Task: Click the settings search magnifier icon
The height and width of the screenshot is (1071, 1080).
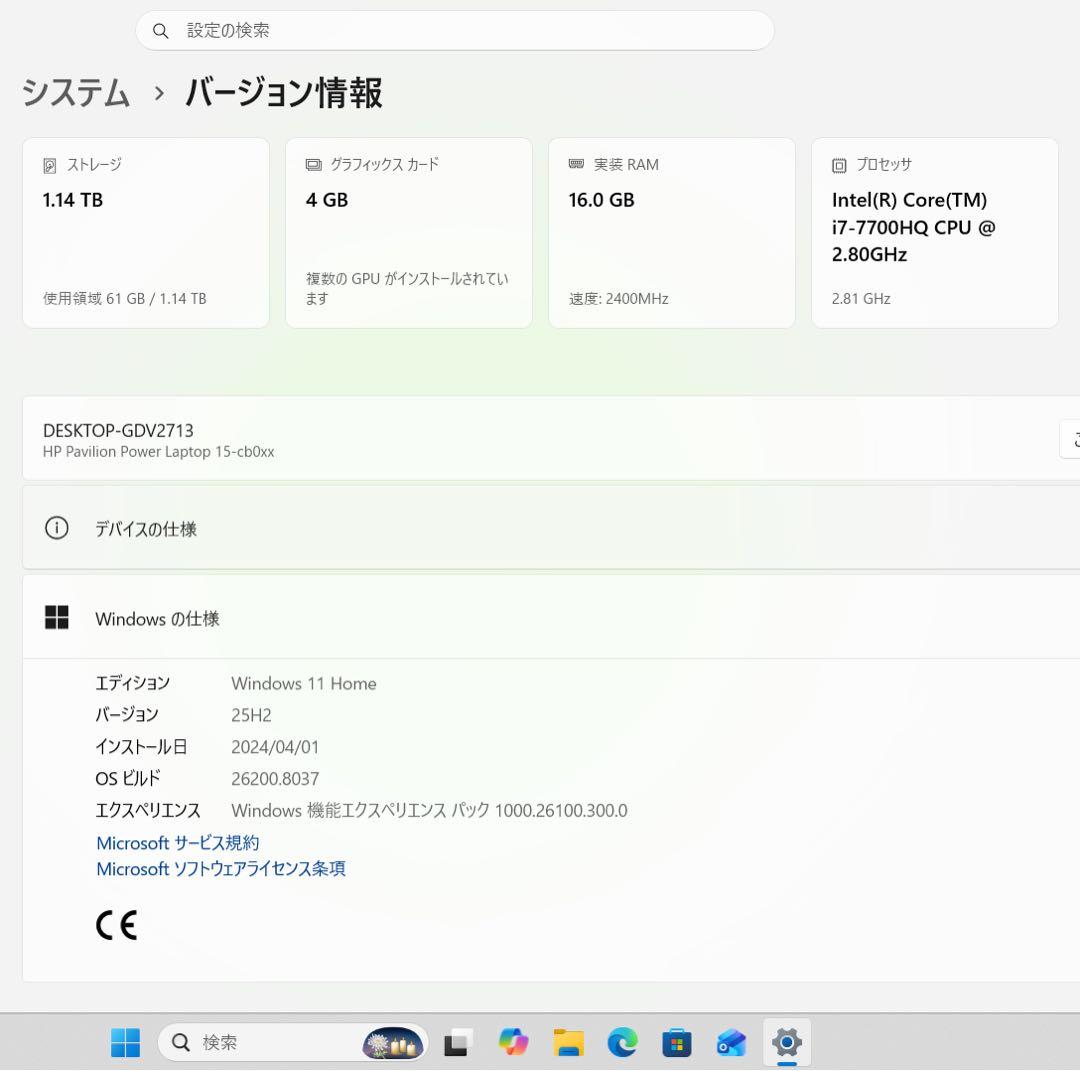Action: 160,31
